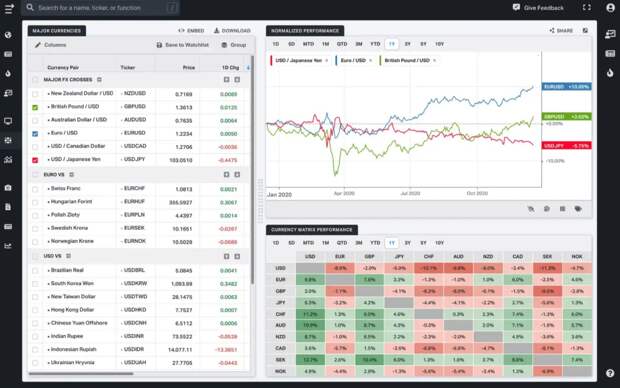
Task: Uncheck the Euro / USD checkbox
Action: 35,134
